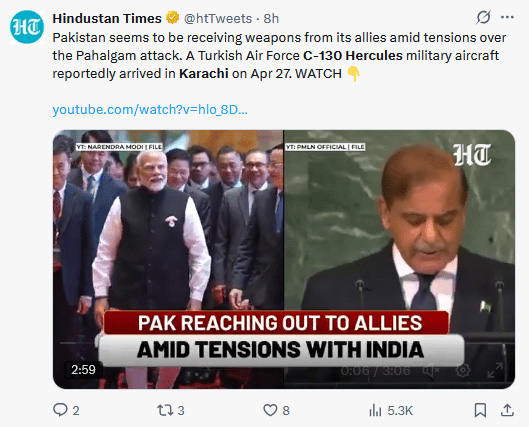Expand the video to fullscreen
This screenshot has height=427, width=529.
pyautogui.click(x=495, y=370)
